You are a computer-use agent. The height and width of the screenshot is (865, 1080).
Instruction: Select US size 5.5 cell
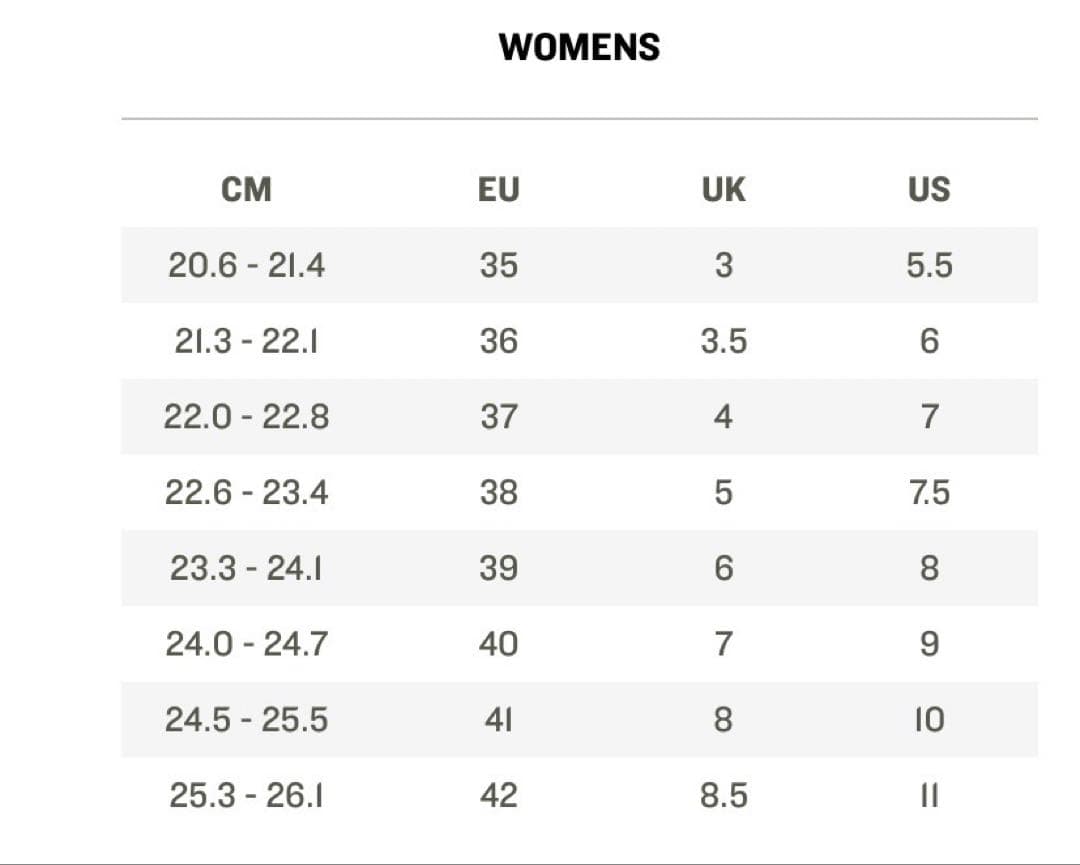pyautogui.click(x=929, y=265)
